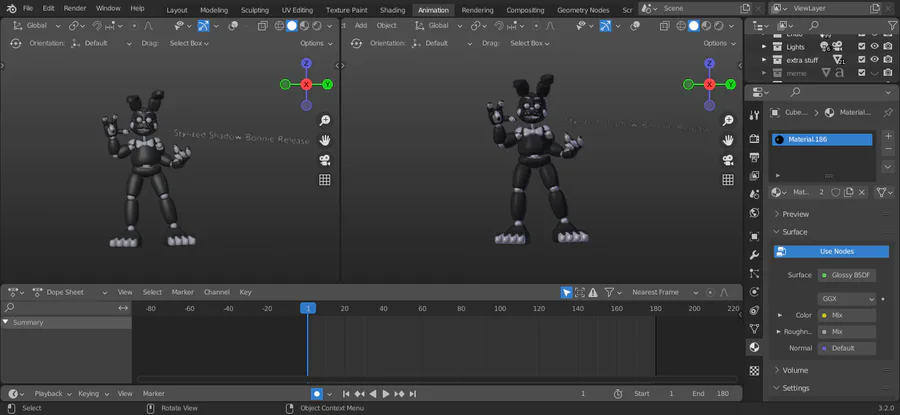Jump to the animation end frame
Viewport: 900px width, 415px height.
tap(413, 394)
